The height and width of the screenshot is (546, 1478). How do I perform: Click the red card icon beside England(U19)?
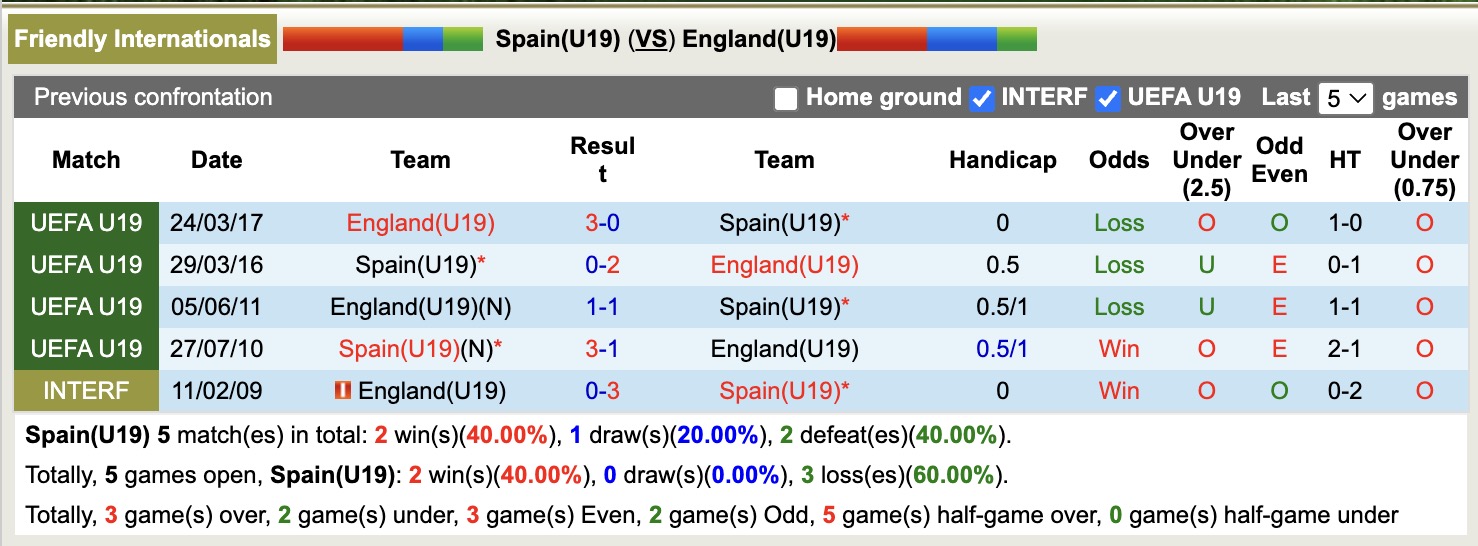343,390
